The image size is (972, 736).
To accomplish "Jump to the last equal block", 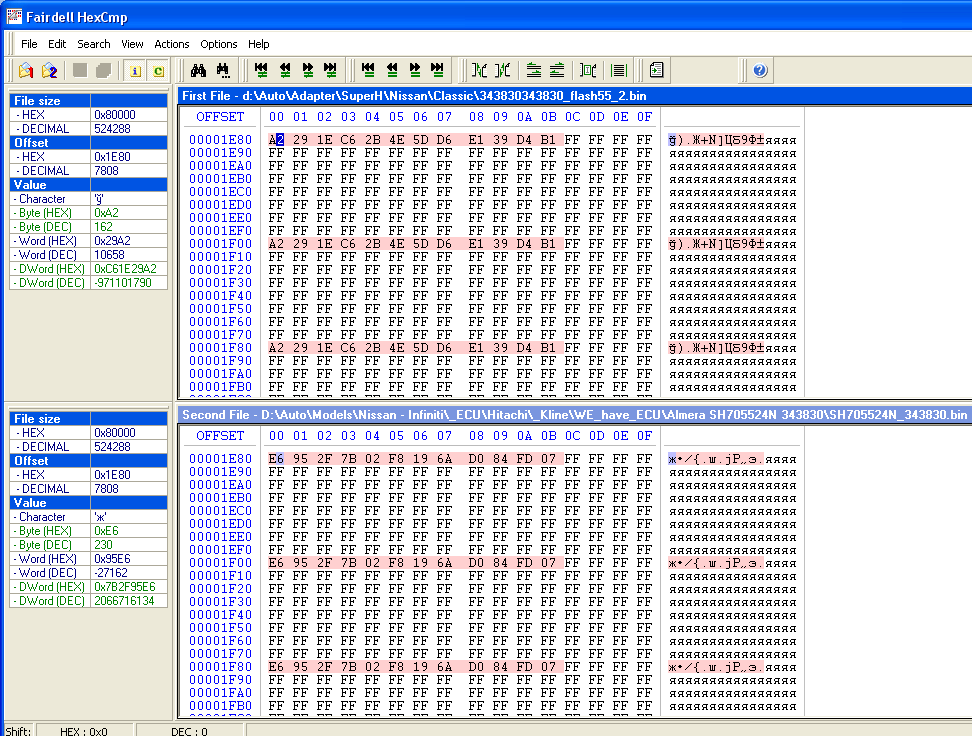I will click(x=437, y=70).
